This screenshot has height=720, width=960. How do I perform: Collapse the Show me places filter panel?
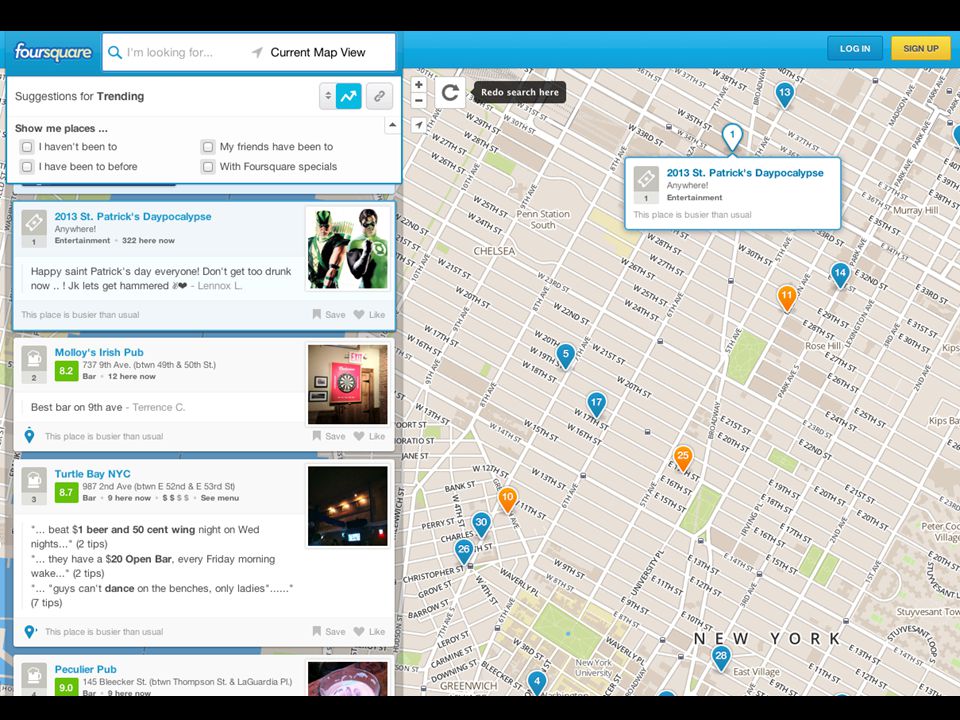[392, 125]
